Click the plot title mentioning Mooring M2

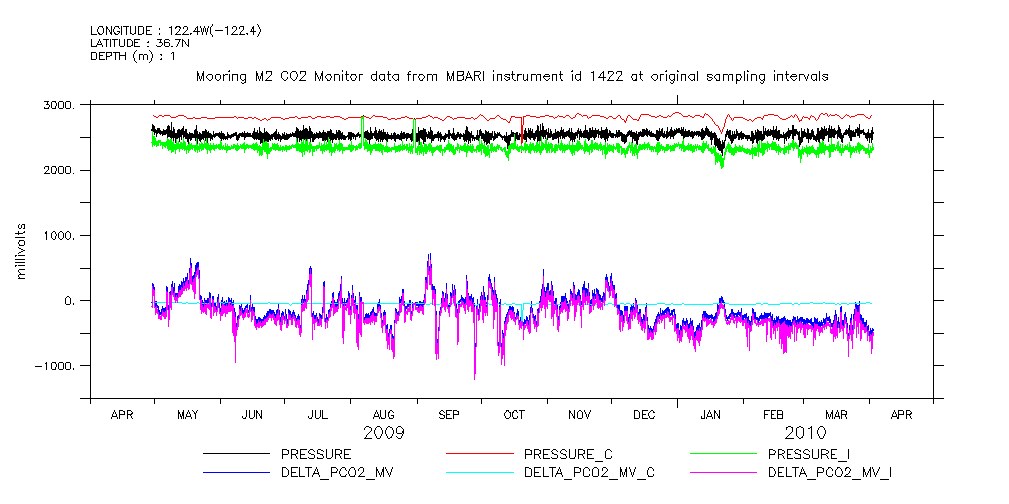[511, 76]
